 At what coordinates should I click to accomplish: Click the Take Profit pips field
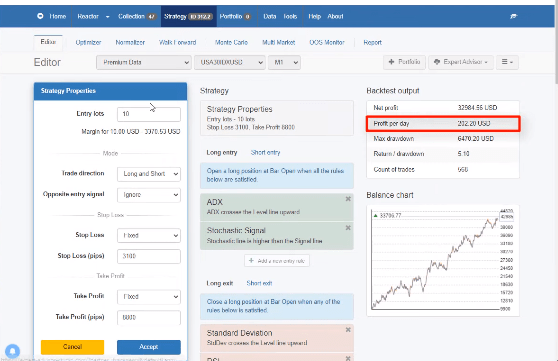coord(149,317)
